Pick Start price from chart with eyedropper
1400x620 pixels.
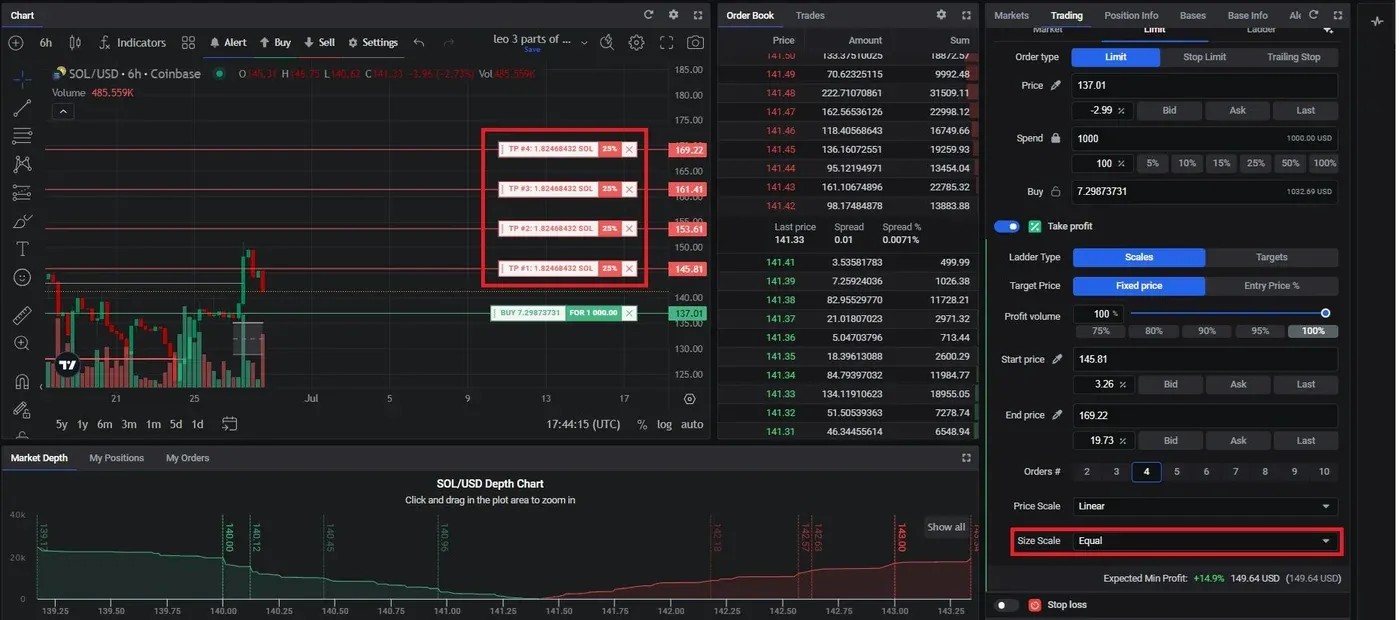point(1057,359)
